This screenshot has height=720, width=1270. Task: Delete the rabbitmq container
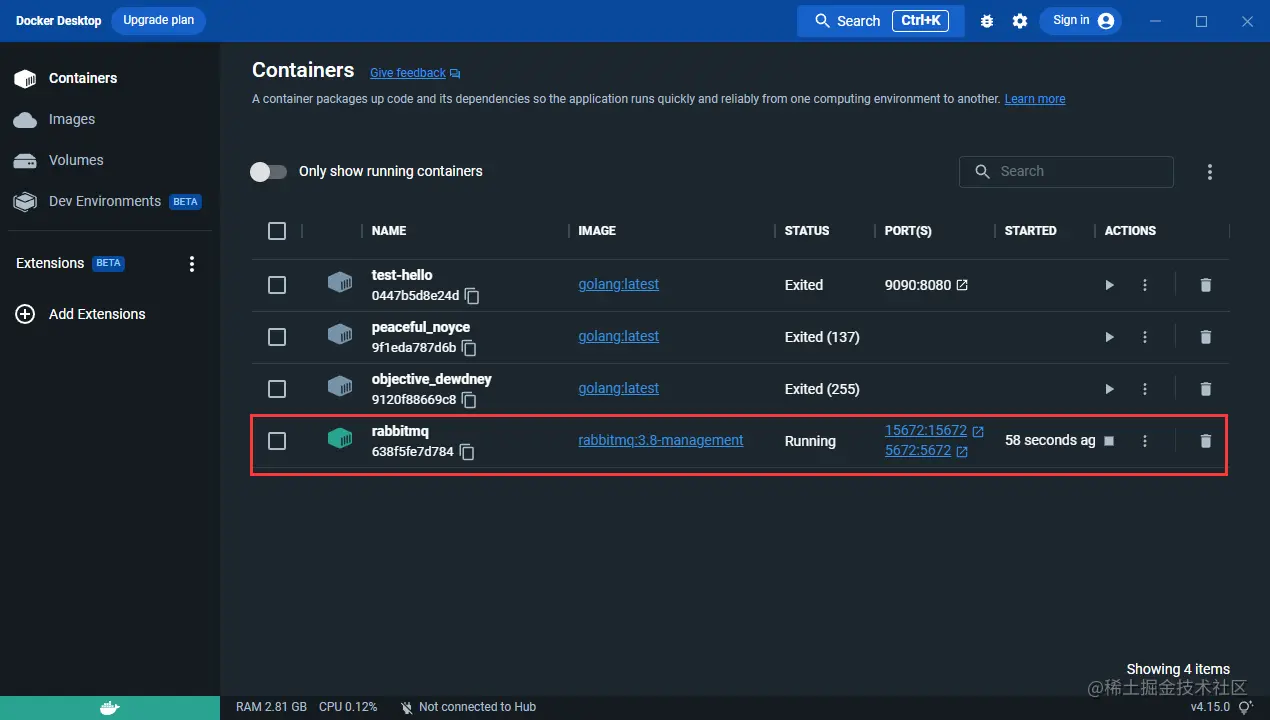click(1205, 441)
